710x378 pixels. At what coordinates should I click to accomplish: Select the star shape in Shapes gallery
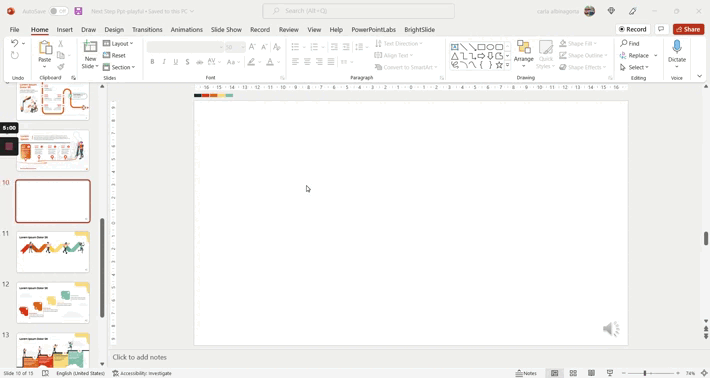click(x=499, y=65)
